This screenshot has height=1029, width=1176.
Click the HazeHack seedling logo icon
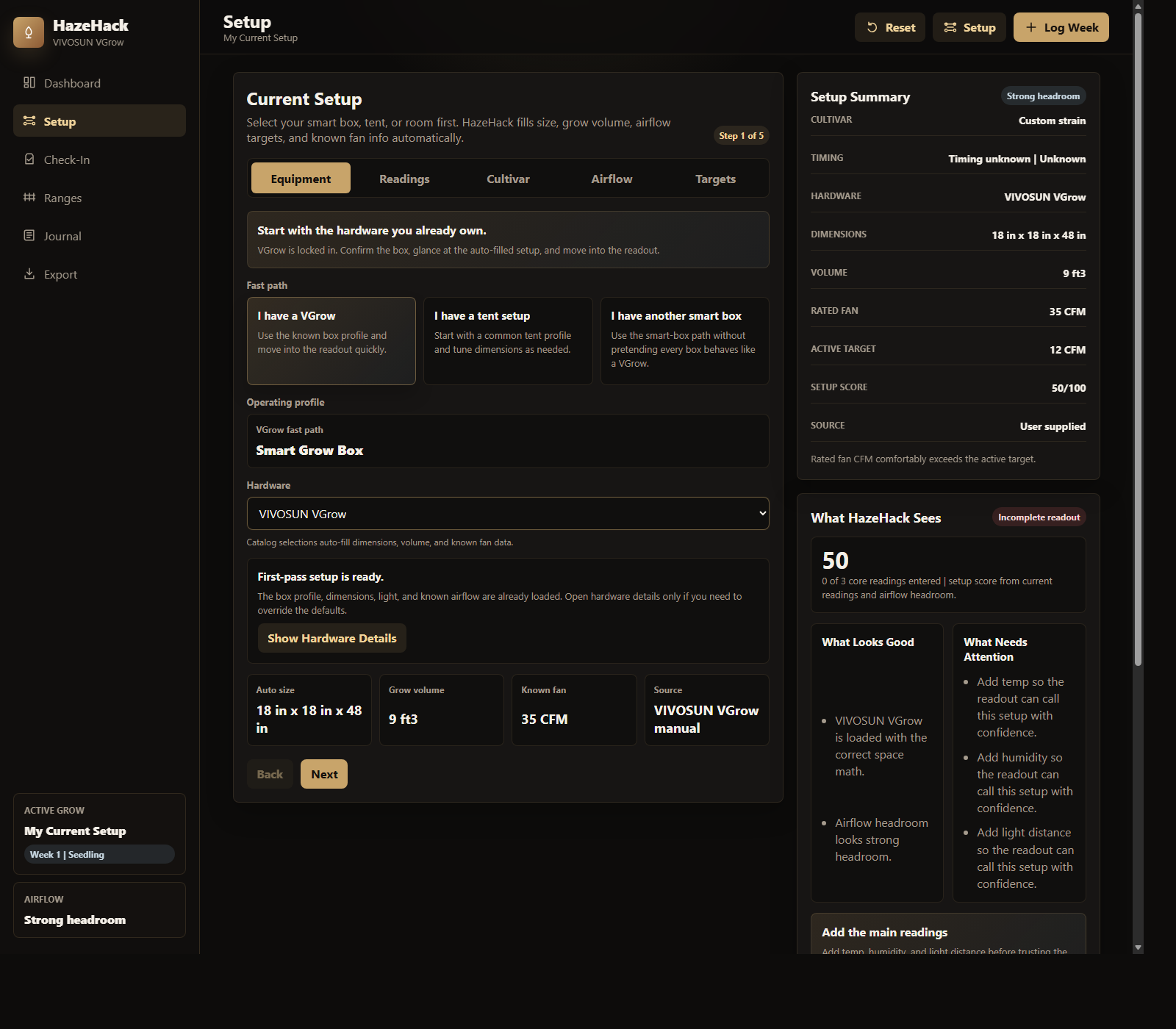point(29,32)
